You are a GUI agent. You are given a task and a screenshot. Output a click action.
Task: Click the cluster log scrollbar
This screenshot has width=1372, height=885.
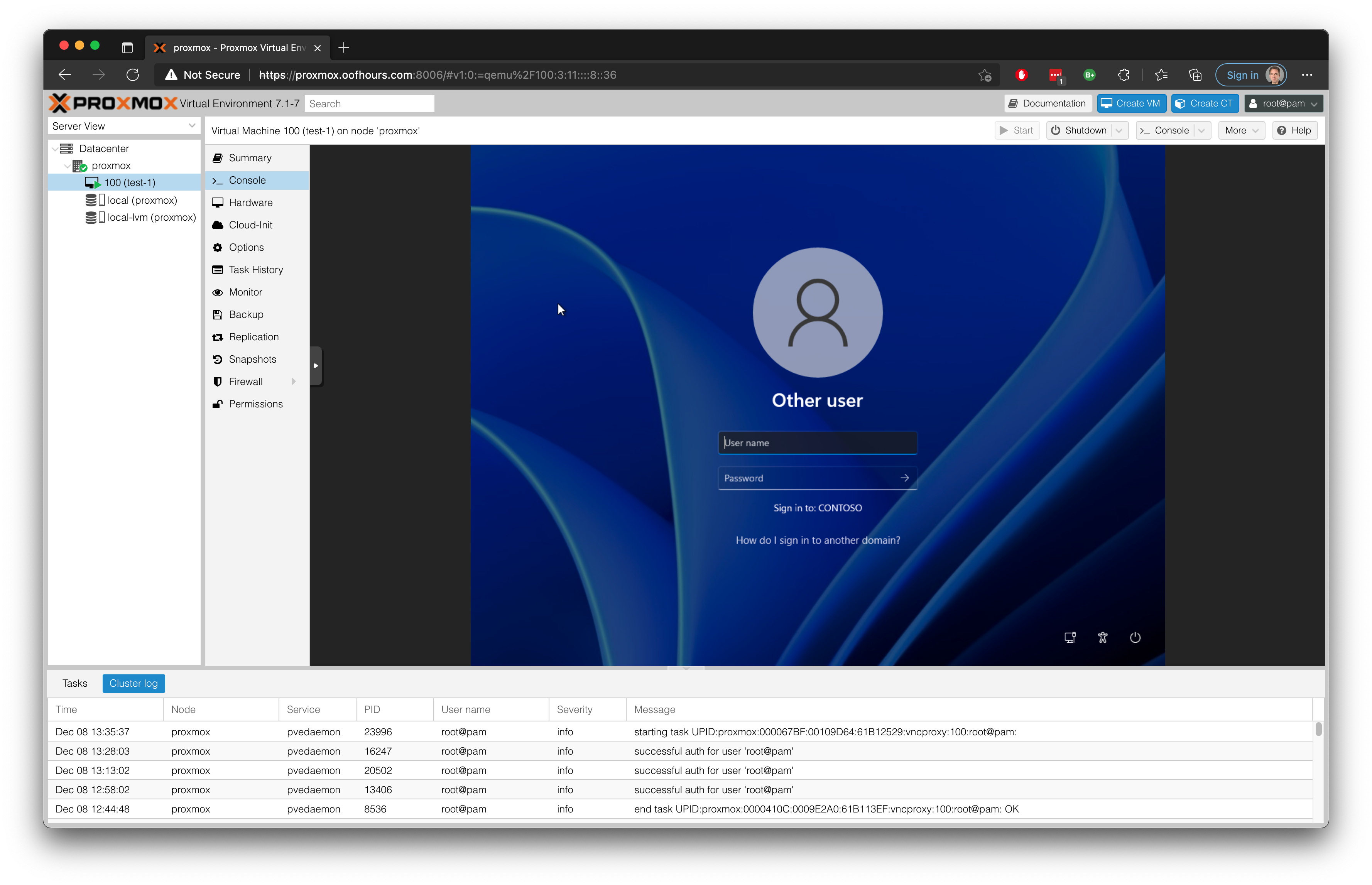(x=1318, y=730)
